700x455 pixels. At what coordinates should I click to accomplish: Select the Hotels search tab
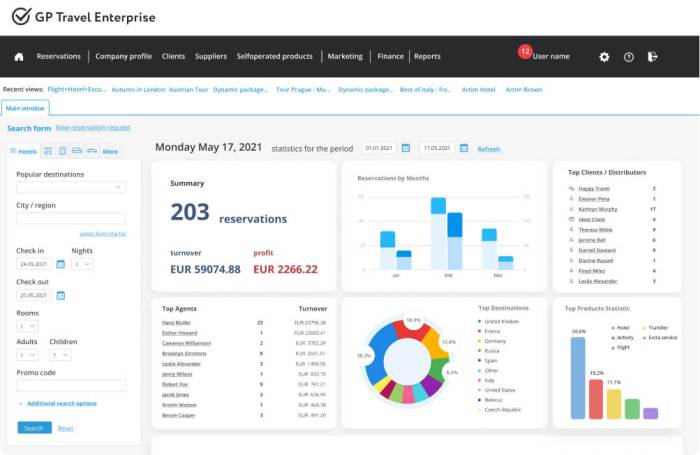(x=23, y=152)
